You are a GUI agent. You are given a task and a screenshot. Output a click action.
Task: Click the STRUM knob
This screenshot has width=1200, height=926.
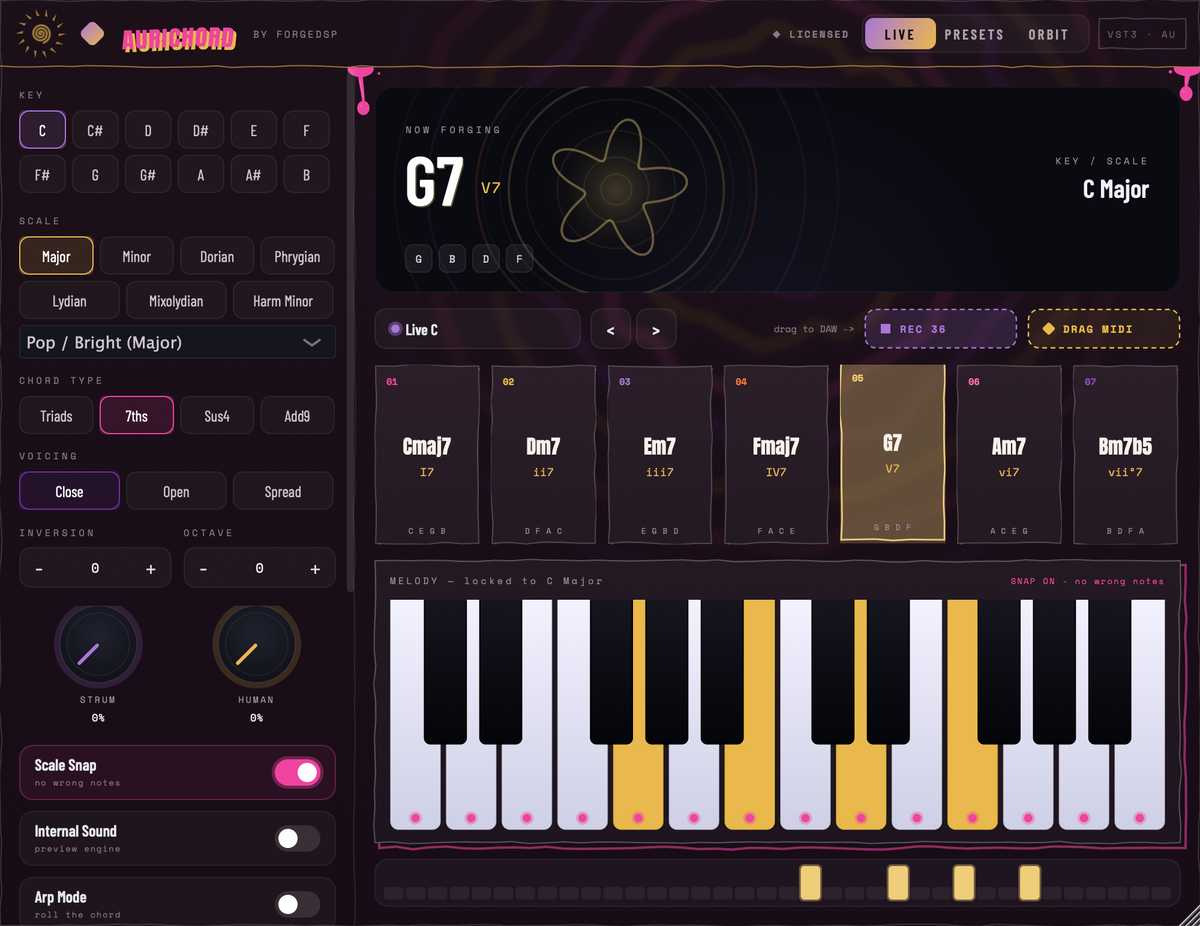pos(98,645)
